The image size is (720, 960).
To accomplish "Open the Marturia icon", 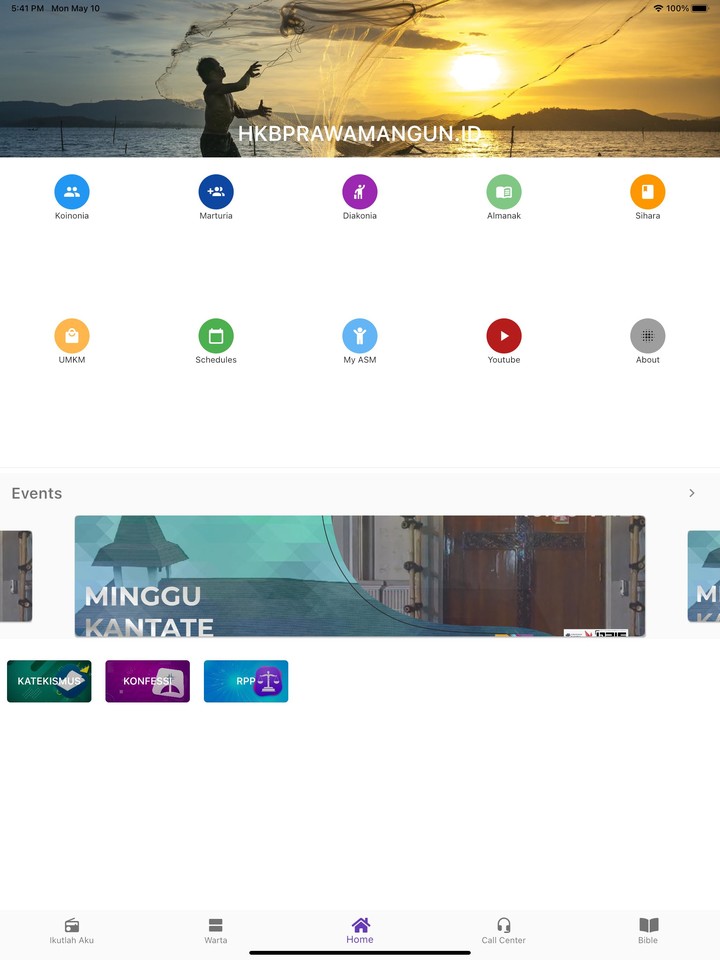I will pyautogui.click(x=216, y=192).
